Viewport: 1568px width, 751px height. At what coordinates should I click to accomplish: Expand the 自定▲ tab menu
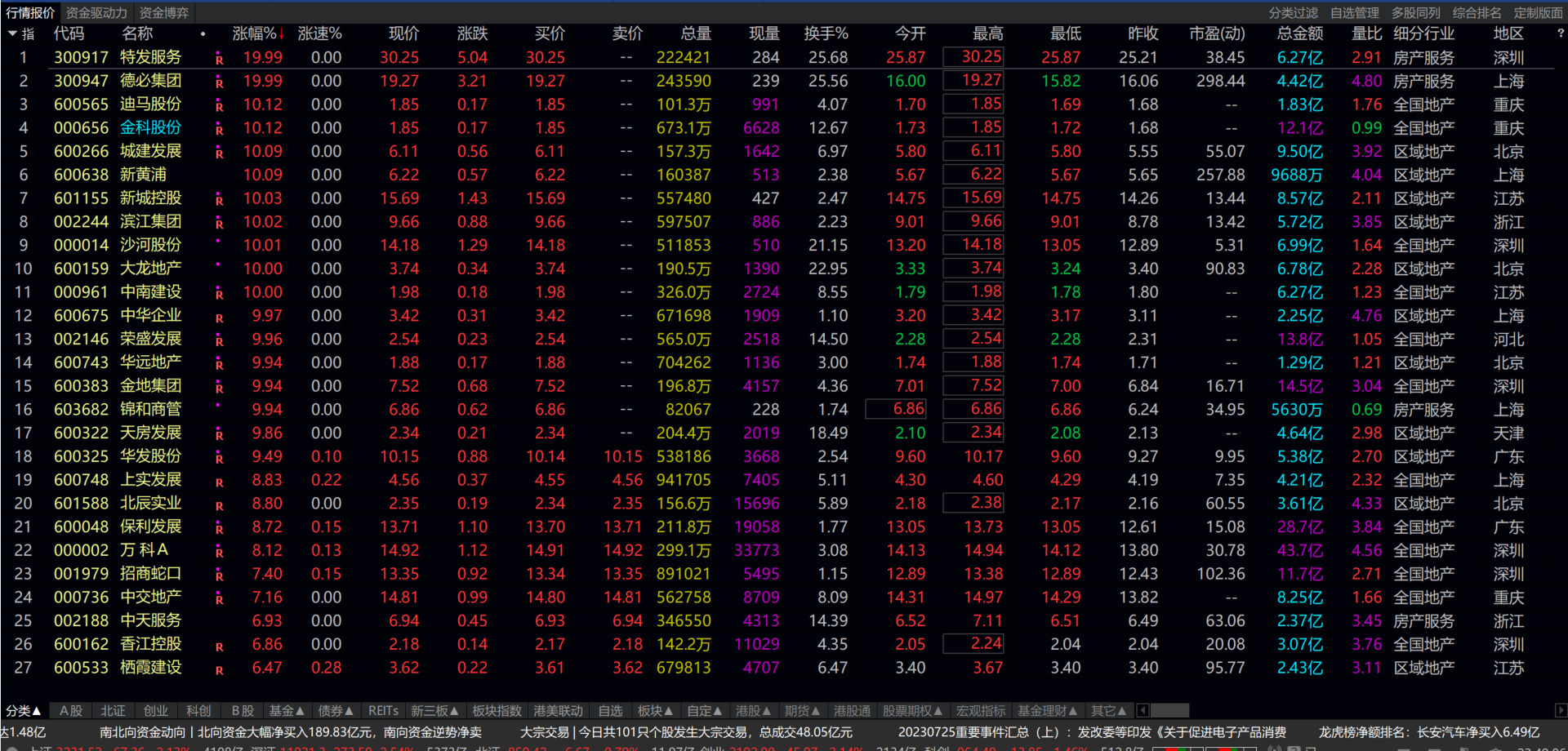tap(705, 711)
